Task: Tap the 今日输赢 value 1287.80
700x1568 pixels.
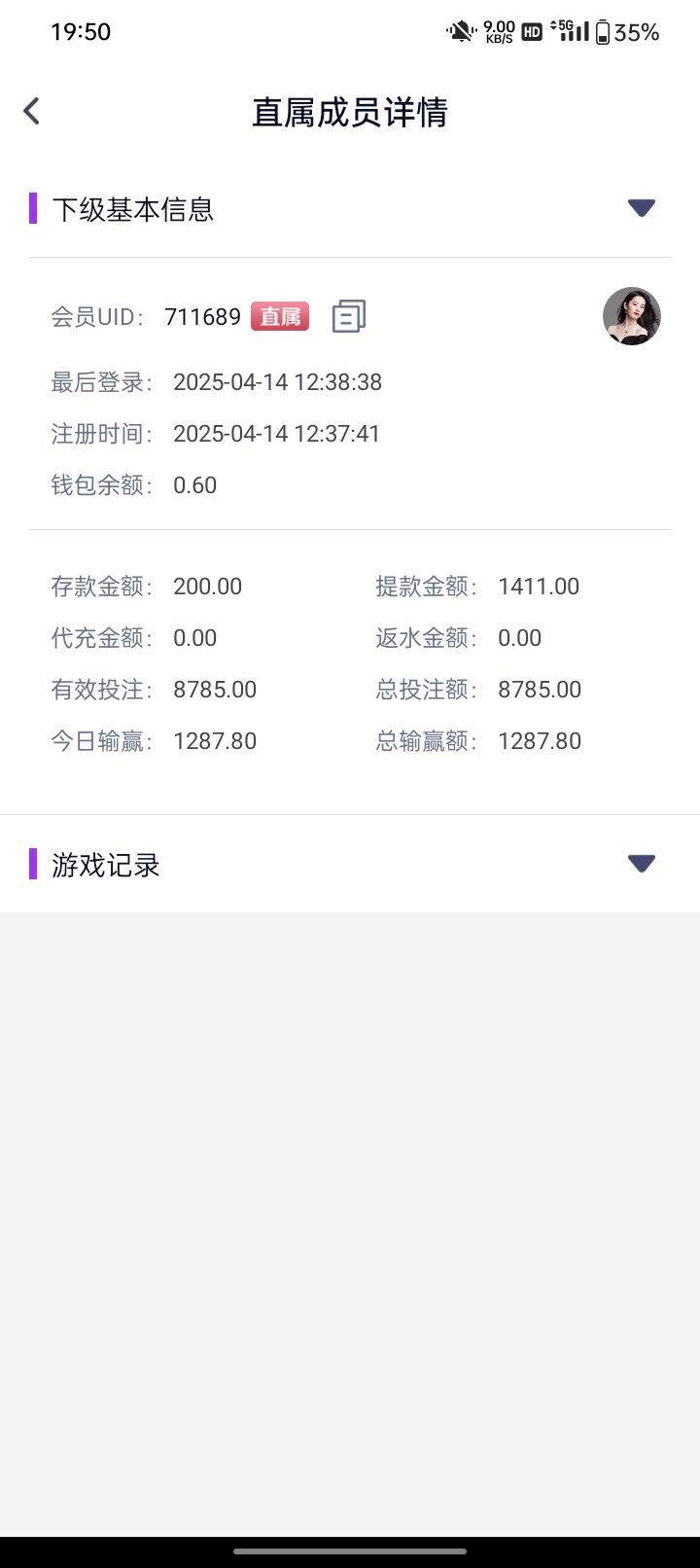Action: tap(215, 741)
